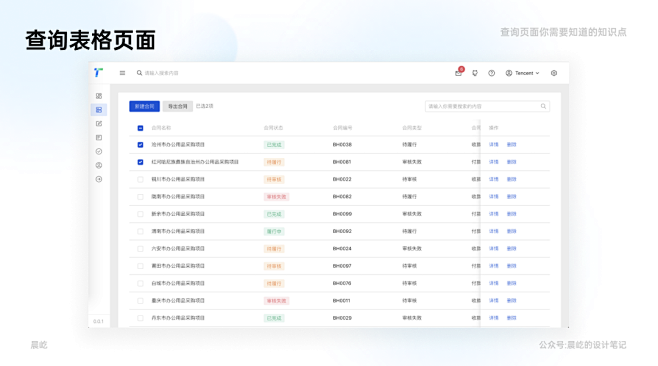
Task: Open 详情 link for row BH0024
Action: pyautogui.click(x=494, y=248)
